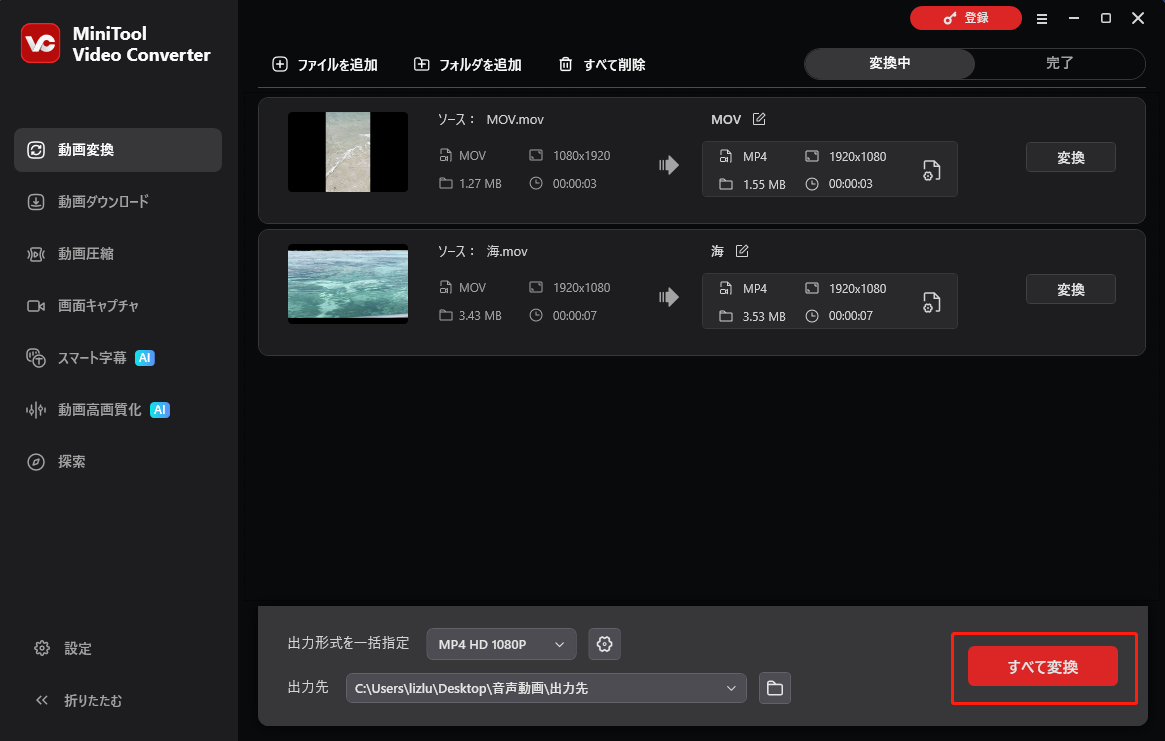Click the convert arrow icon in 海.mov row
The height and width of the screenshot is (741, 1165).
tap(669, 297)
